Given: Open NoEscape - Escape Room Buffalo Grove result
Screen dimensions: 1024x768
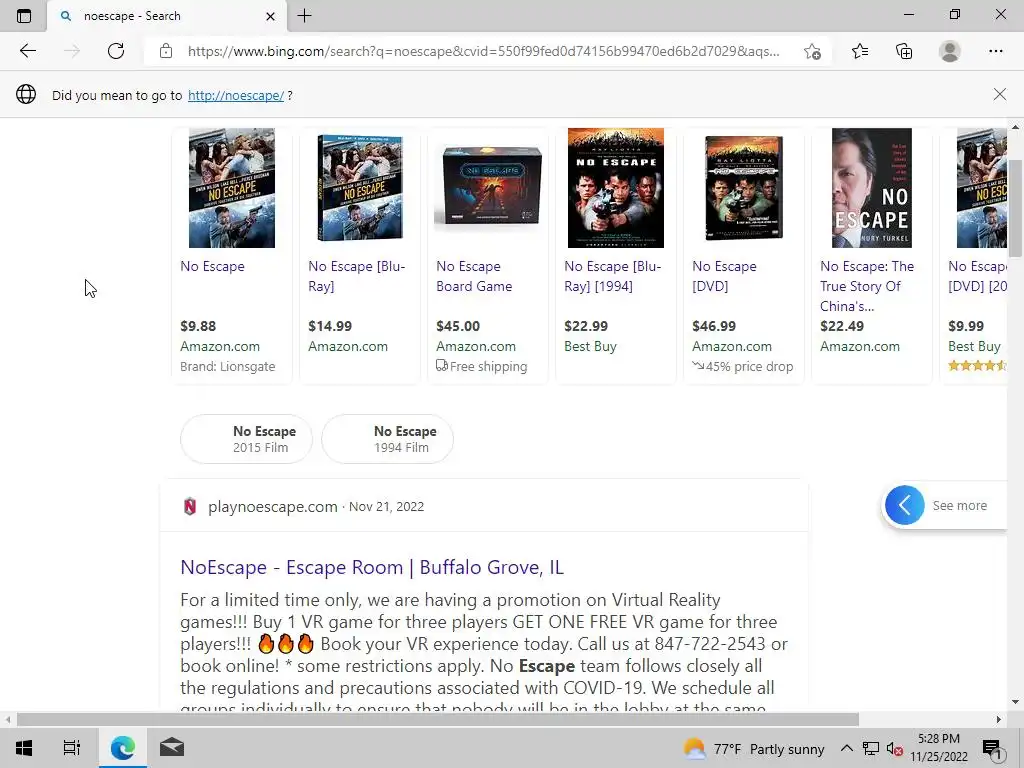Looking at the screenshot, I should pos(372,567).
